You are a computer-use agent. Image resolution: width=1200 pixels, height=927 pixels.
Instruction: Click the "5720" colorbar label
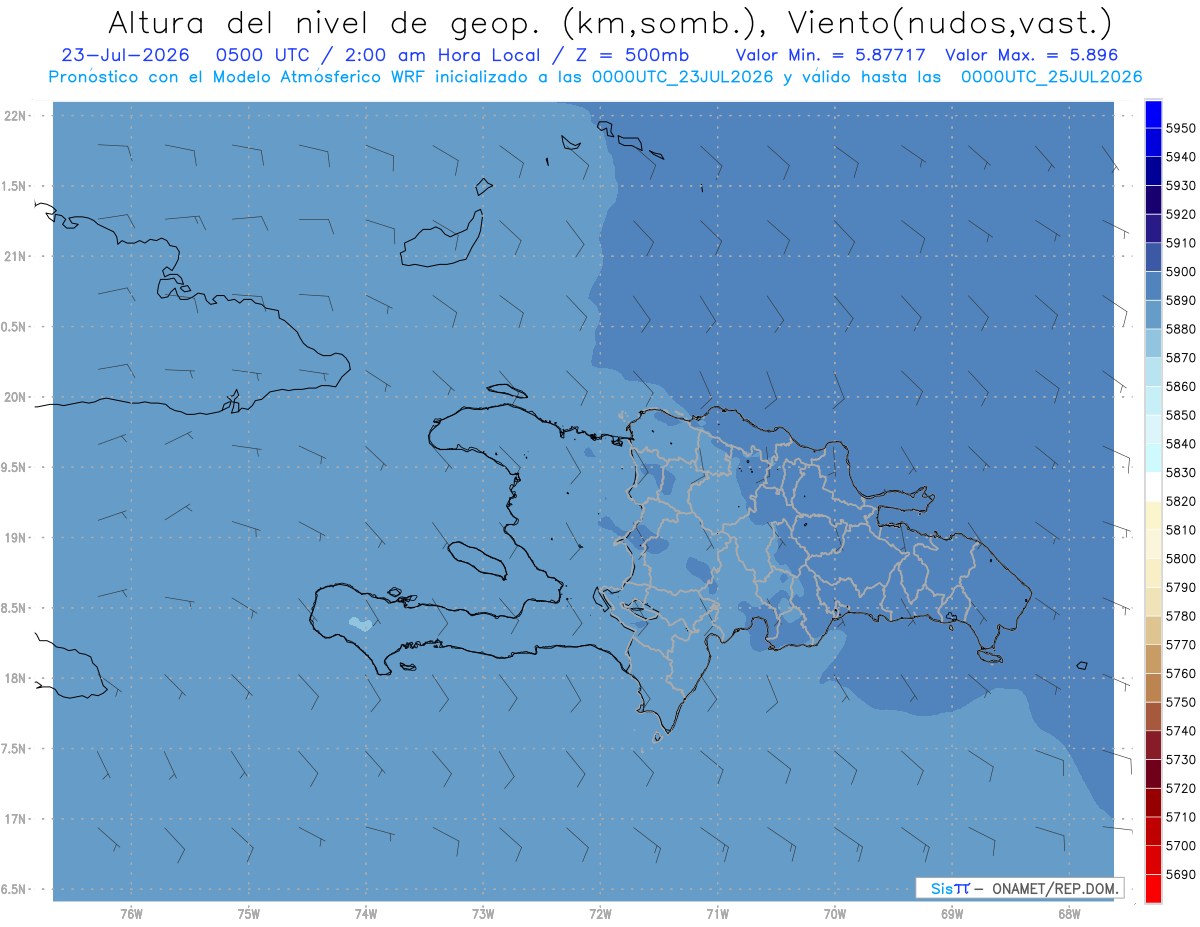click(1180, 789)
